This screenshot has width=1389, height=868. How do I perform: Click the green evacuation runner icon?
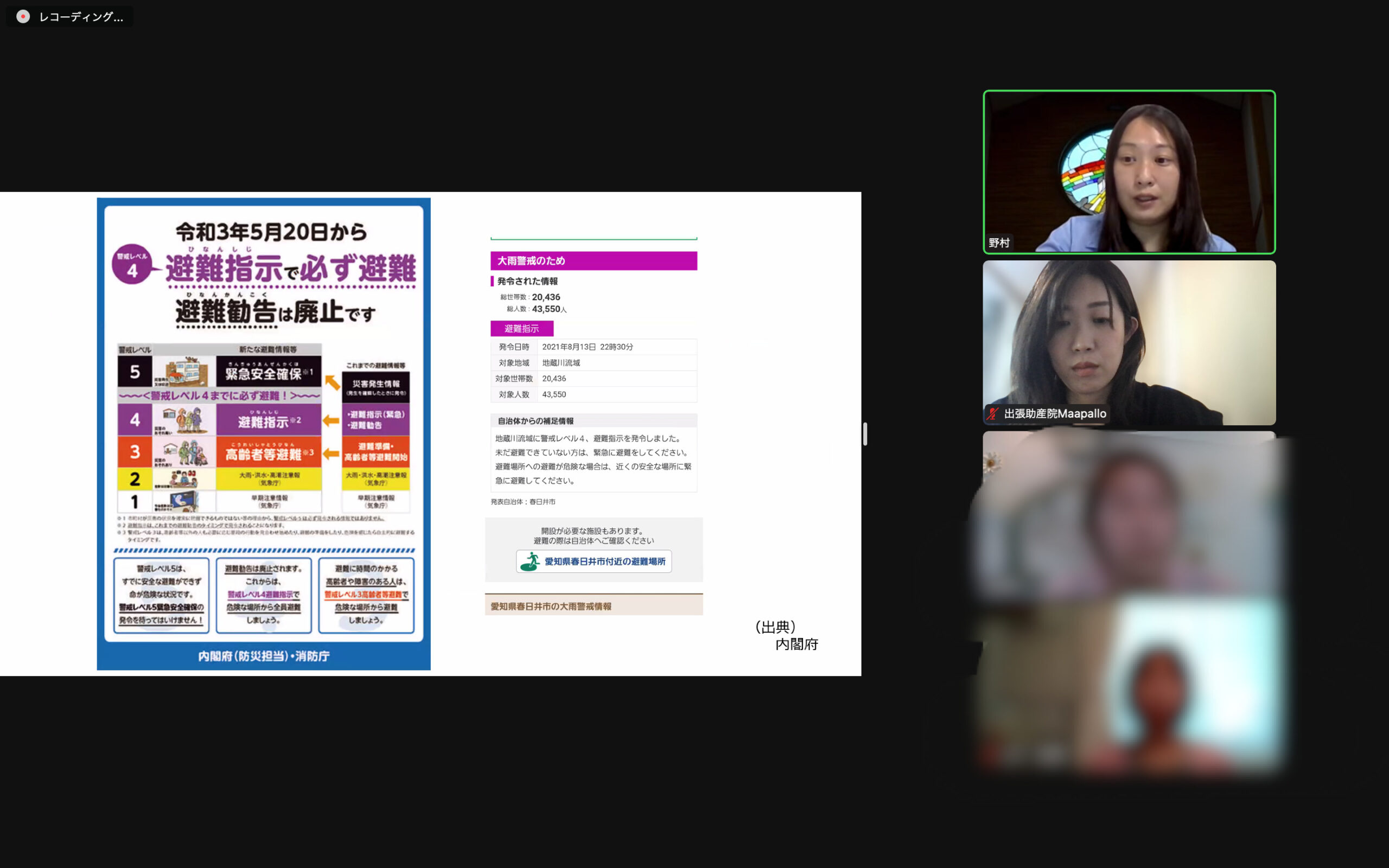530,561
